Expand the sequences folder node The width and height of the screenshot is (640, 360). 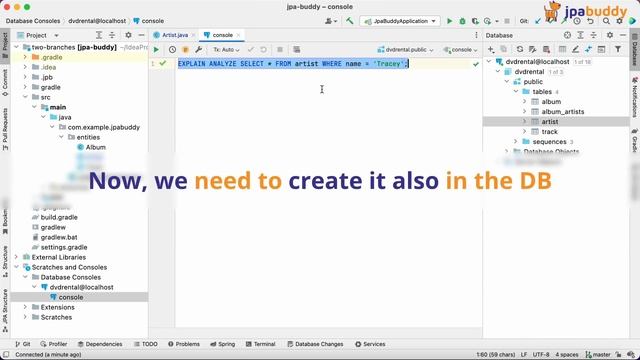516,142
